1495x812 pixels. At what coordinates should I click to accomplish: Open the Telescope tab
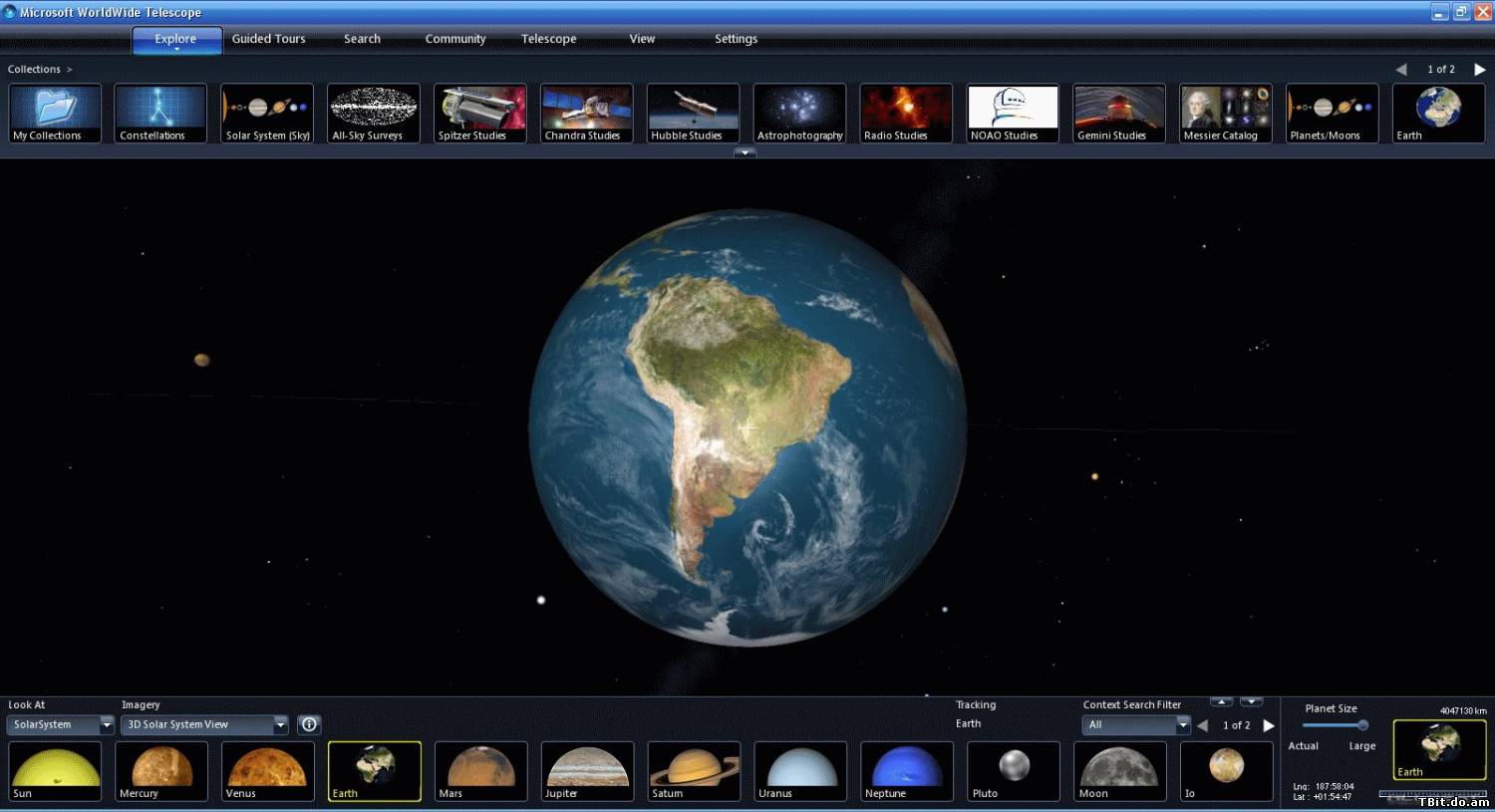[x=549, y=39]
